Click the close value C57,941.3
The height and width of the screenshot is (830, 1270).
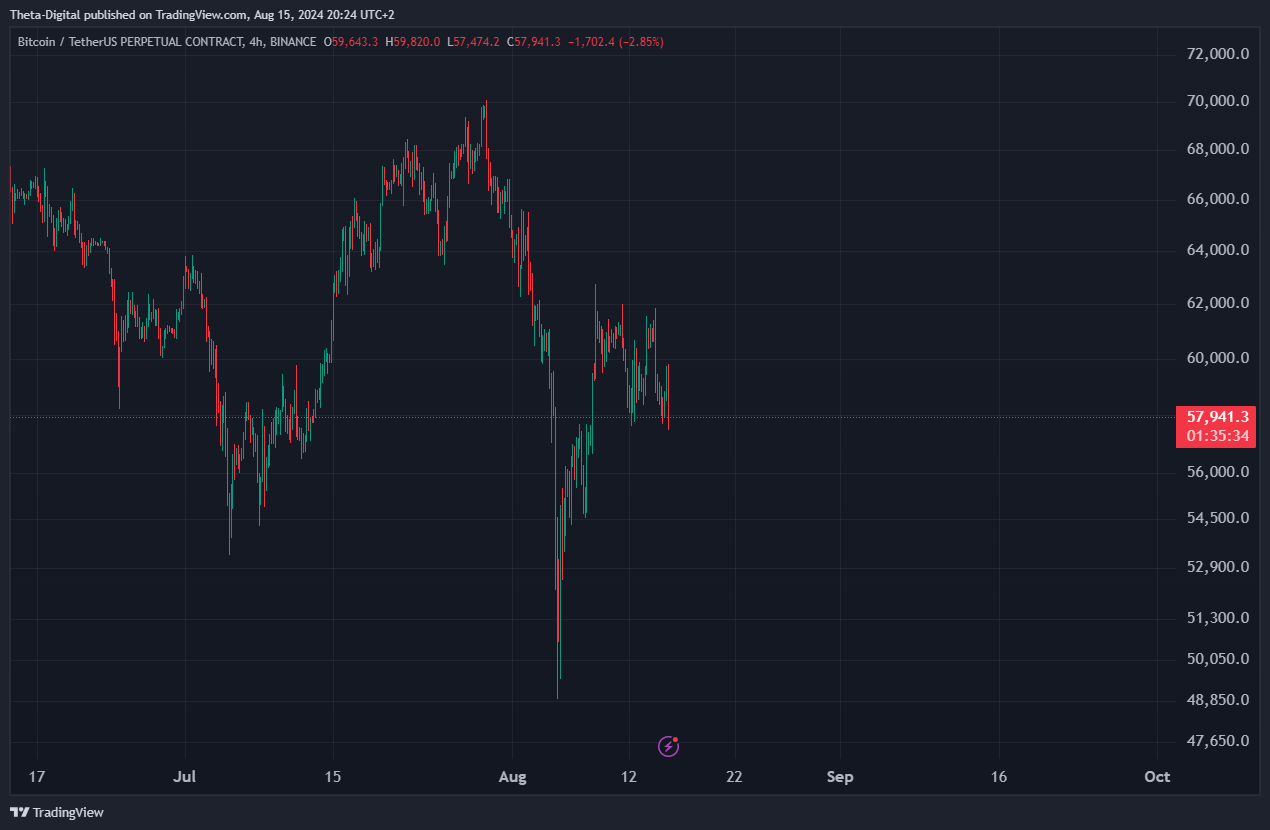(535, 41)
